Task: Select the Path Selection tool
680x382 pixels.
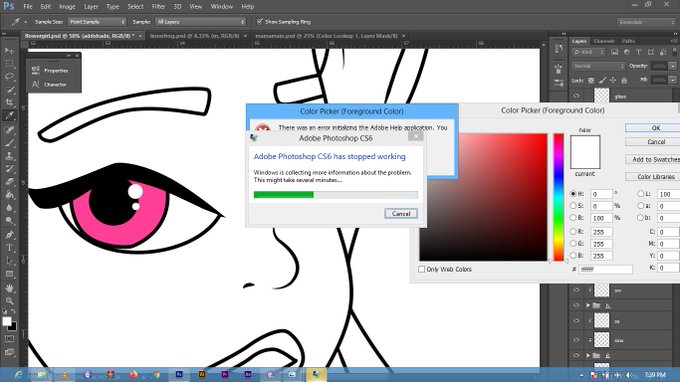Action: 9,261
